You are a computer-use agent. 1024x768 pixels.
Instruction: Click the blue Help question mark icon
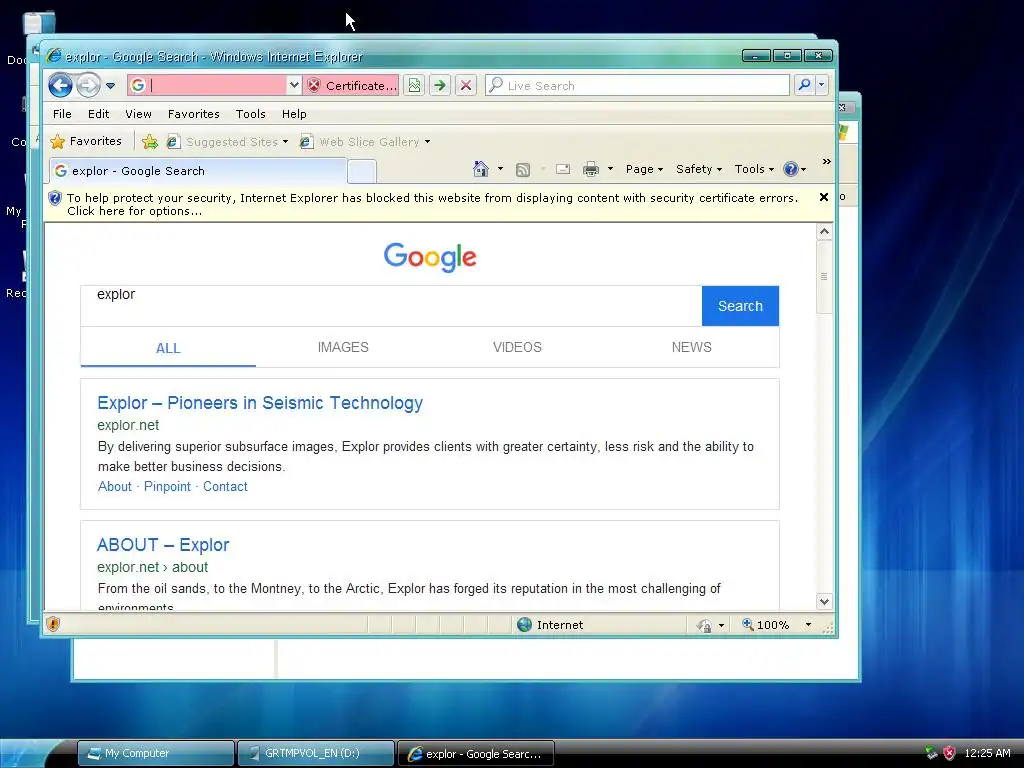790,169
